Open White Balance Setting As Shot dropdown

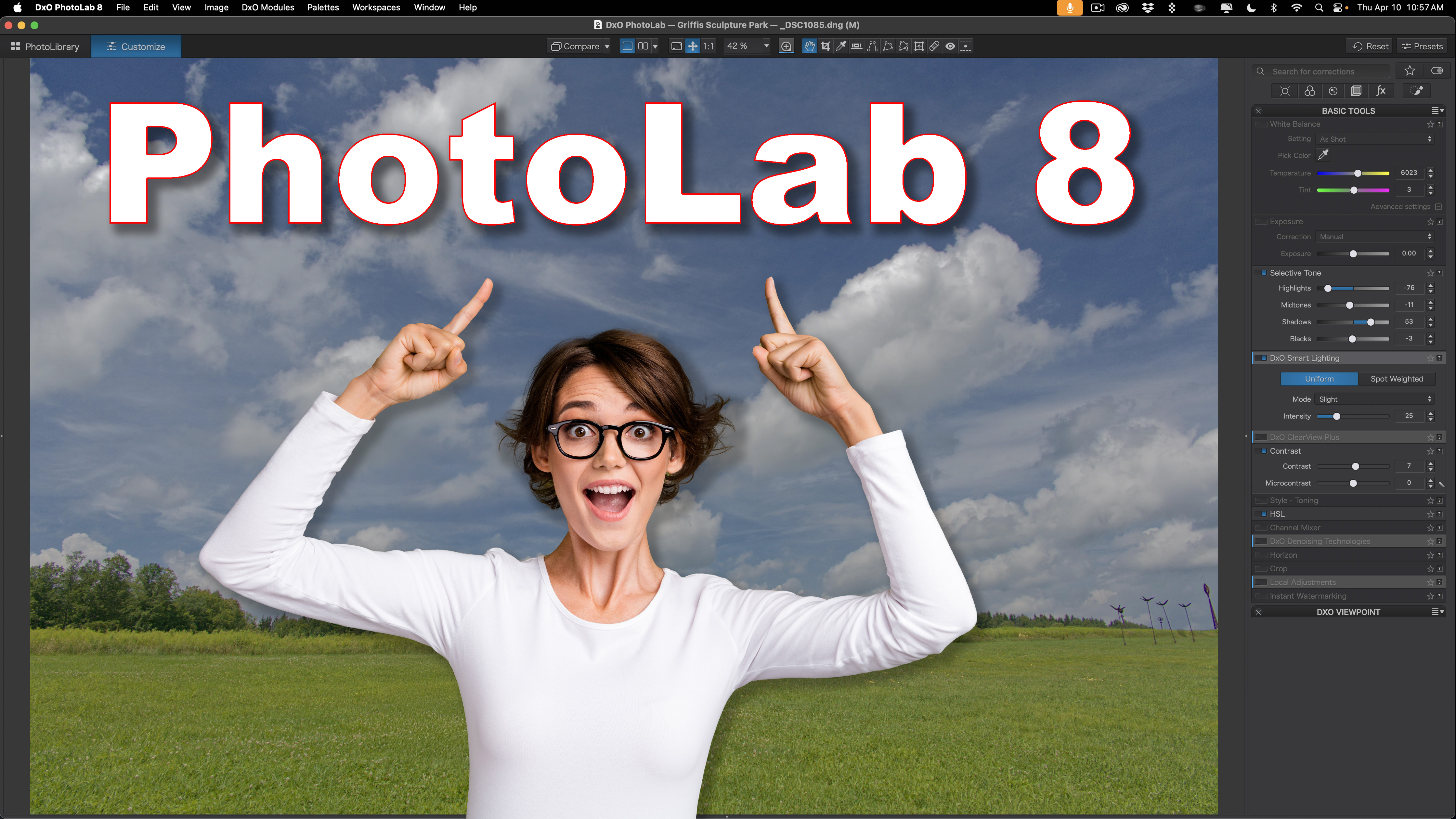pyautogui.click(x=1375, y=139)
